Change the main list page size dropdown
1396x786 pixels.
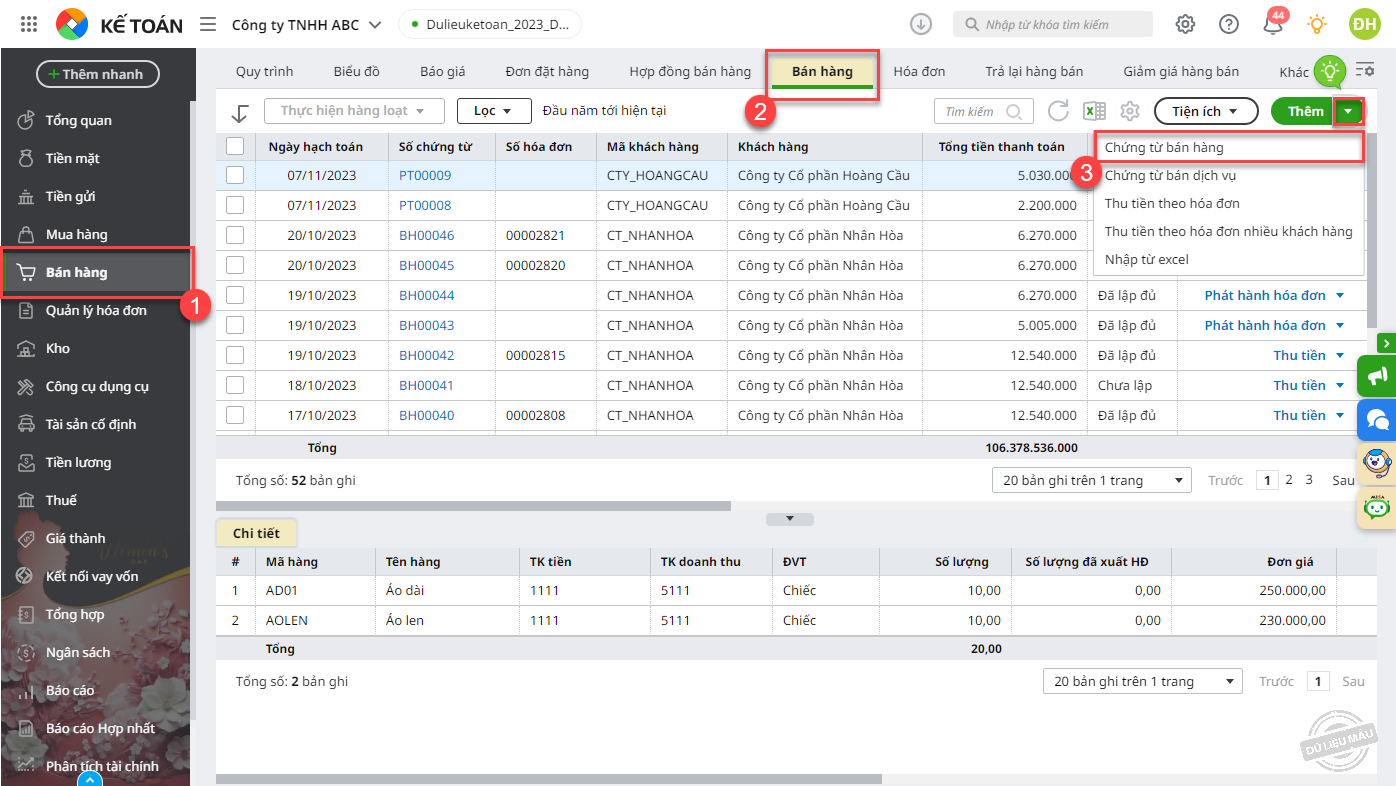1092,480
